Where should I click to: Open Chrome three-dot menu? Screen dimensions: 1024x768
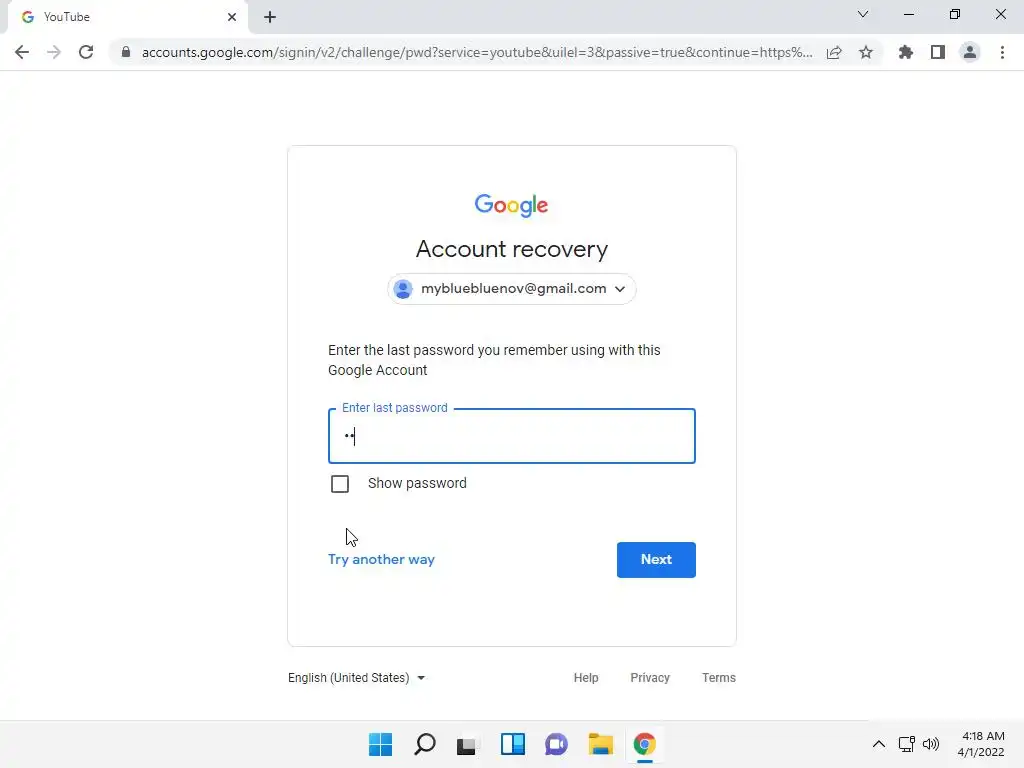click(x=1002, y=52)
